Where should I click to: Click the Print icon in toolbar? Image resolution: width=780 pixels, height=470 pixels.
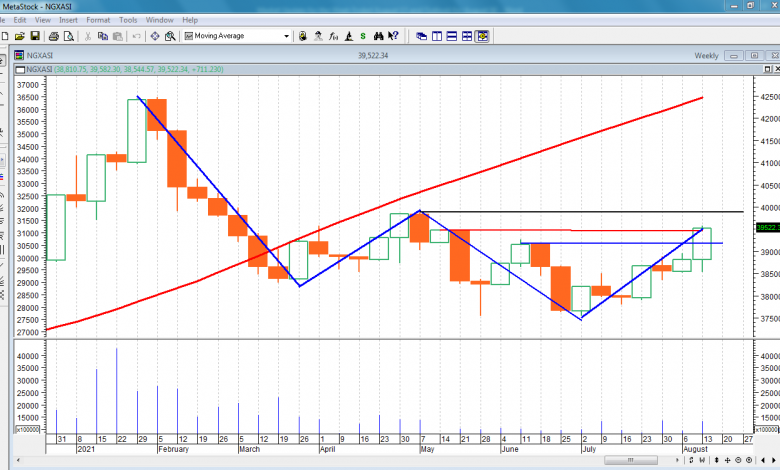click(x=52, y=36)
